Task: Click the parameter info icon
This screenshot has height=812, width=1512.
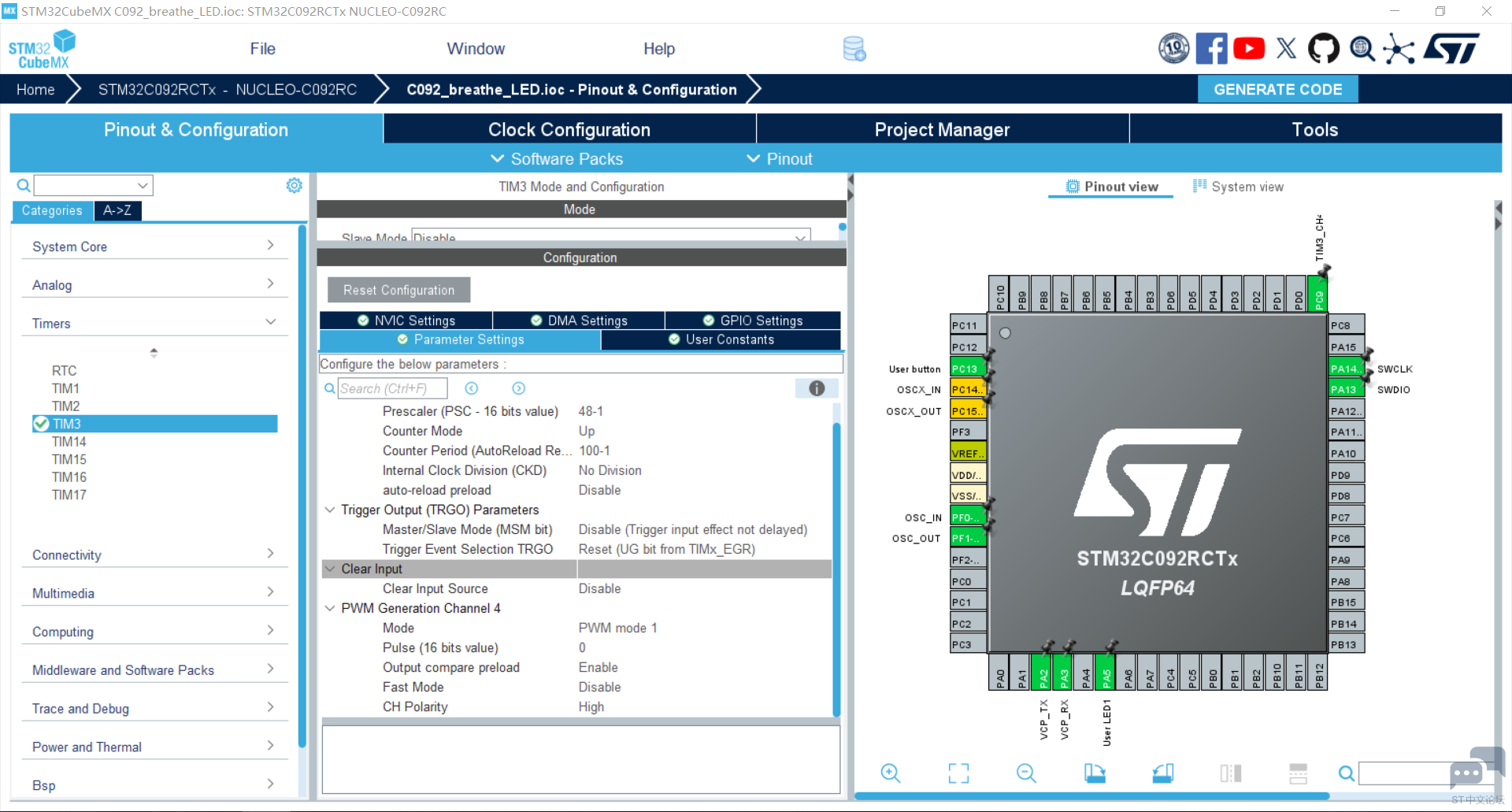Action: pos(817,388)
